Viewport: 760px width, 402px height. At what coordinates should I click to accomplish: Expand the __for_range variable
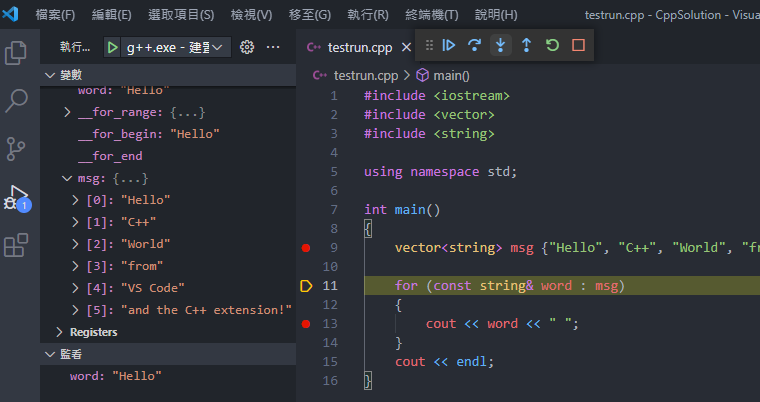[x=67, y=113]
